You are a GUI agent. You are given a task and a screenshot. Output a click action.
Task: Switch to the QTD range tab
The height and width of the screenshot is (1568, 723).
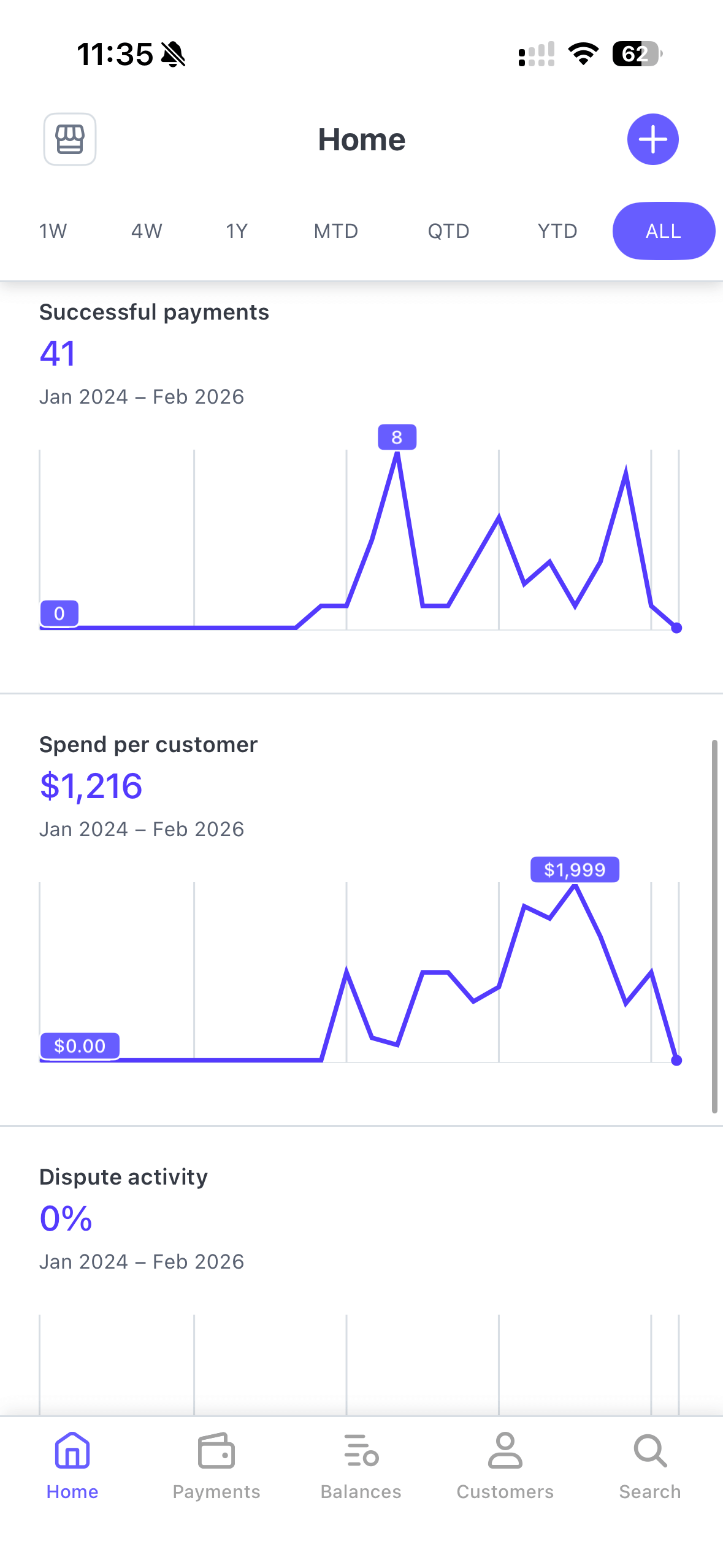448,231
